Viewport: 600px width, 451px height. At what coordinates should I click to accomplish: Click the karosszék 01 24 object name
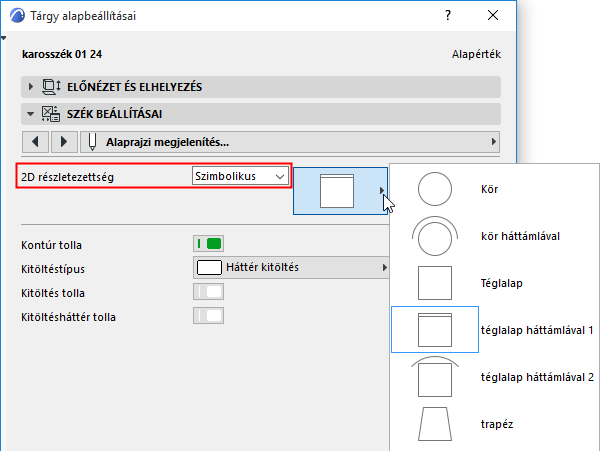point(62,54)
